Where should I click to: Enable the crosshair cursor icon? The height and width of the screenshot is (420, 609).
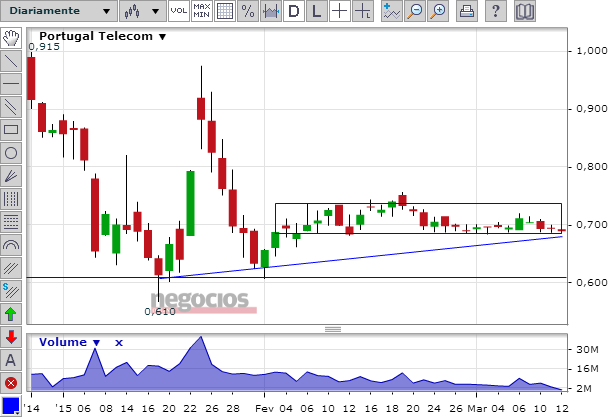coord(339,11)
